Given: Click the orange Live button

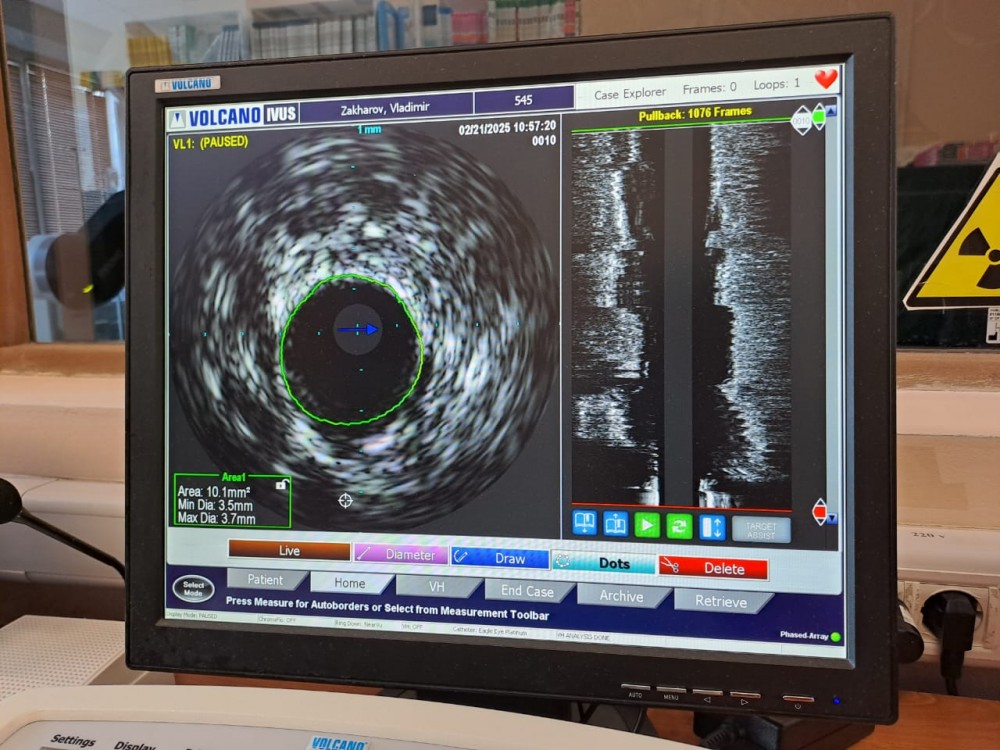Looking at the screenshot, I should click(x=289, y=550).
